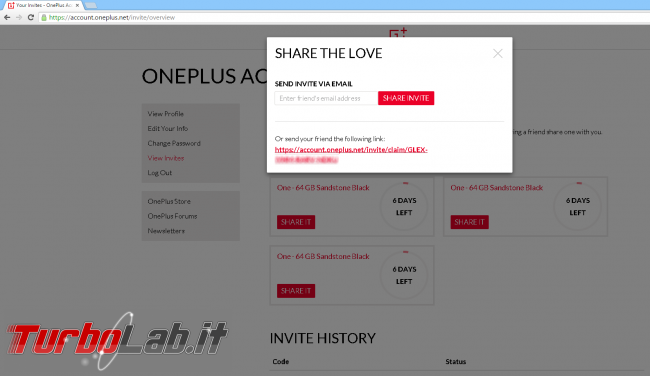Close the Share The Love dialog
This screenshot has width=650, height=376.
pos(497,53)
